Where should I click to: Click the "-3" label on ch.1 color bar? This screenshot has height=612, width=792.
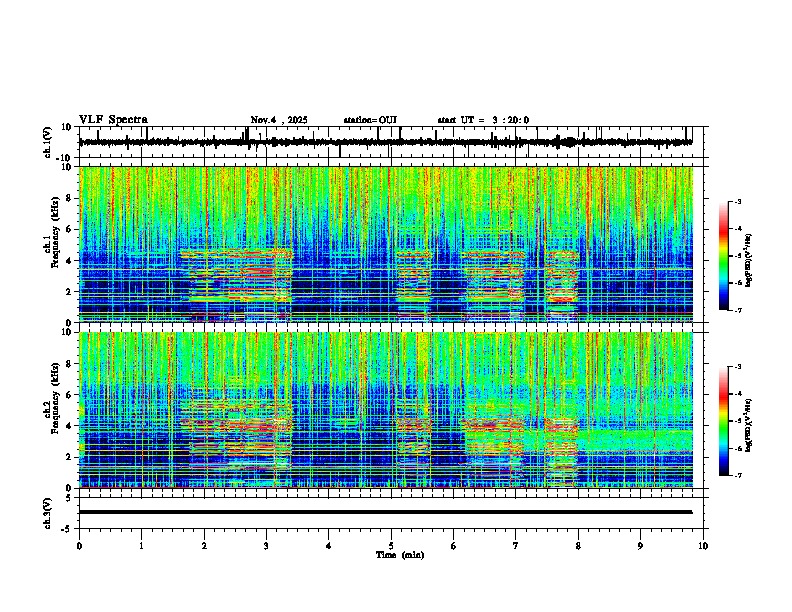tap(737, 201)
